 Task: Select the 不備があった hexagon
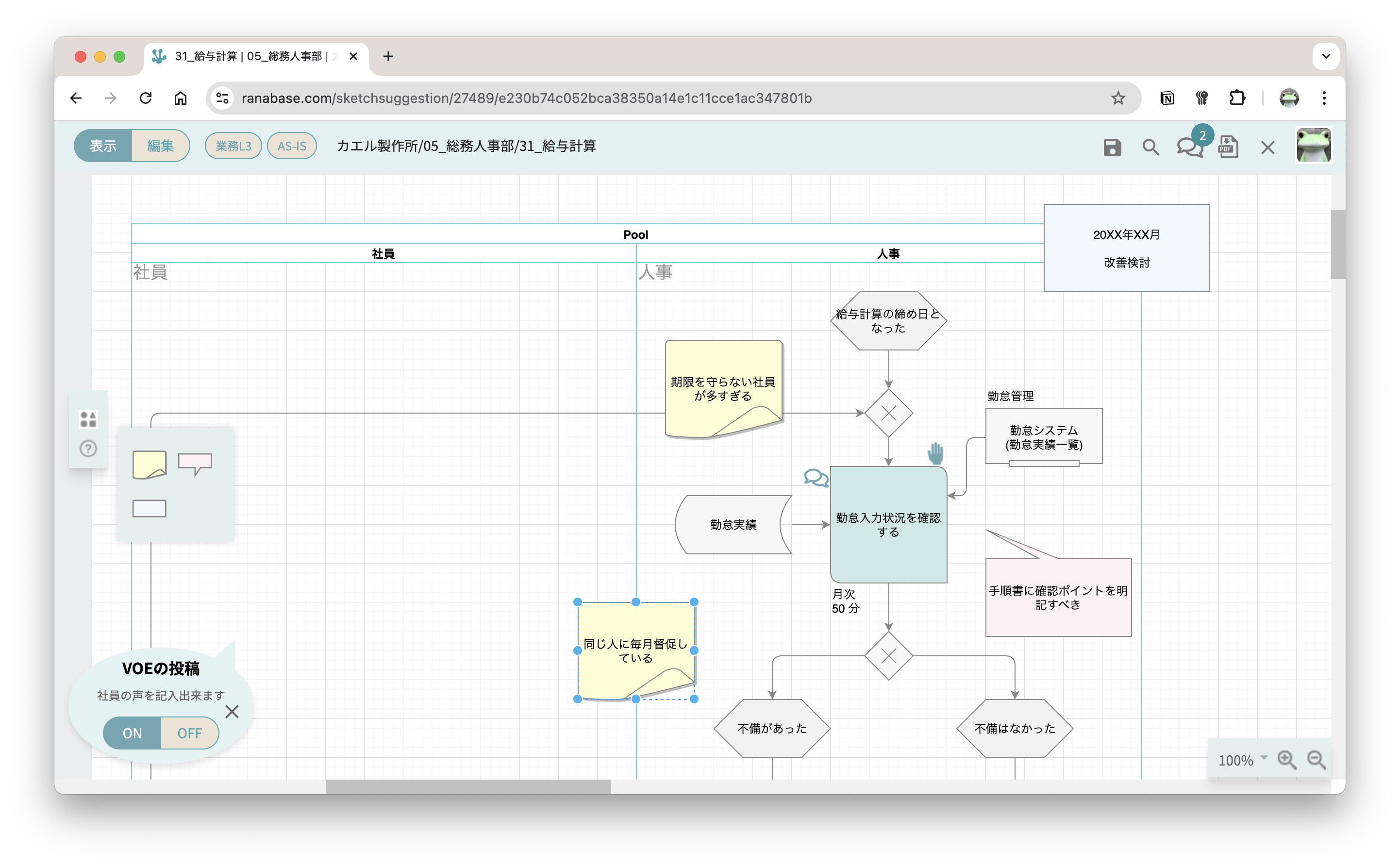click(772, 729)
